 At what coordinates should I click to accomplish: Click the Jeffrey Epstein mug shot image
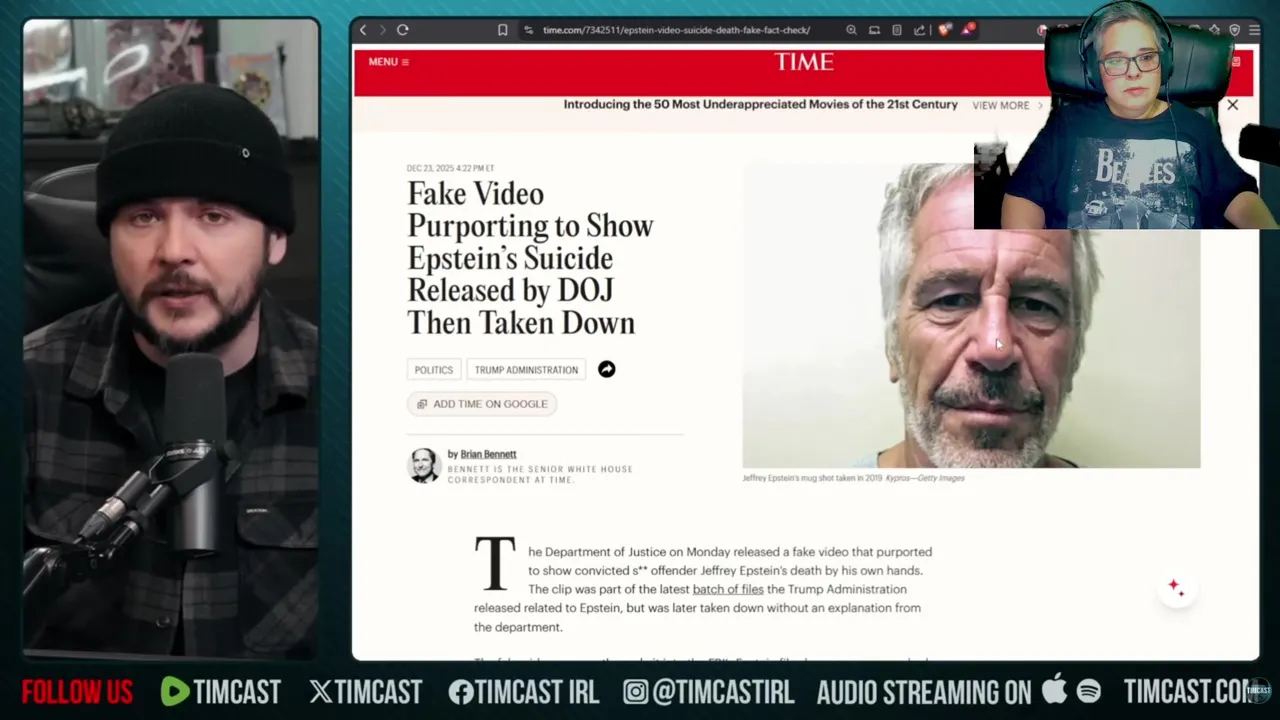(x=971, y=316)
